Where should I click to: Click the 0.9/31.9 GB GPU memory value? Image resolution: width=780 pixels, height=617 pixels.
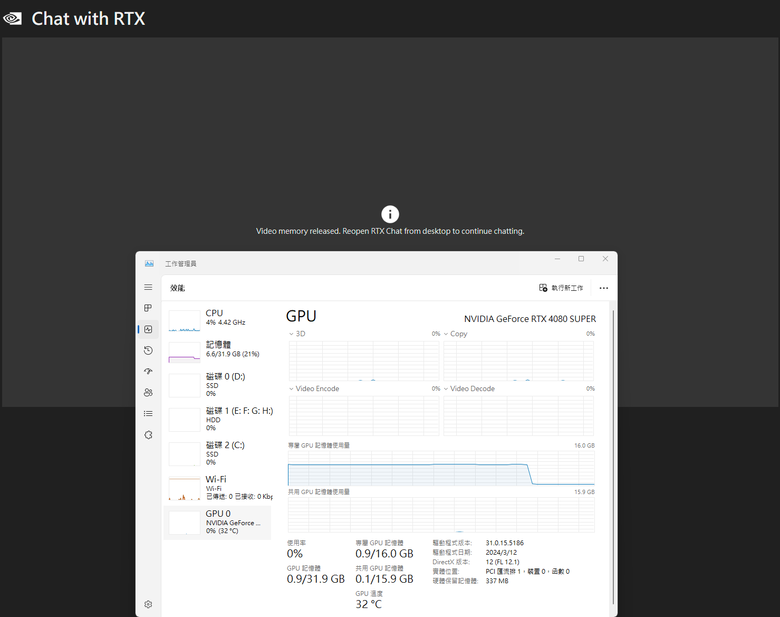click(x=315, y=579)
